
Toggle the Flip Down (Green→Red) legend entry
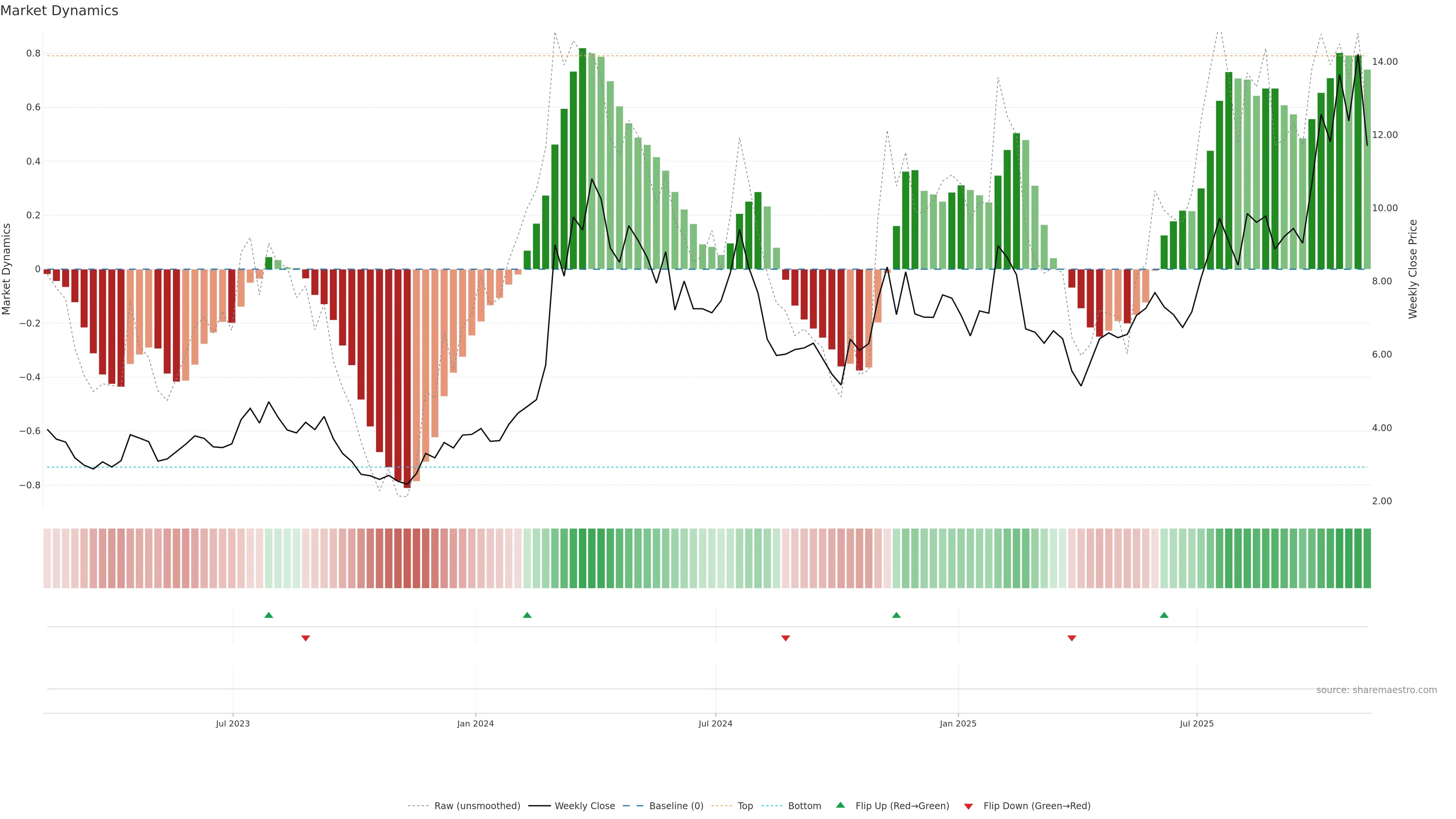pos(1037,806)
